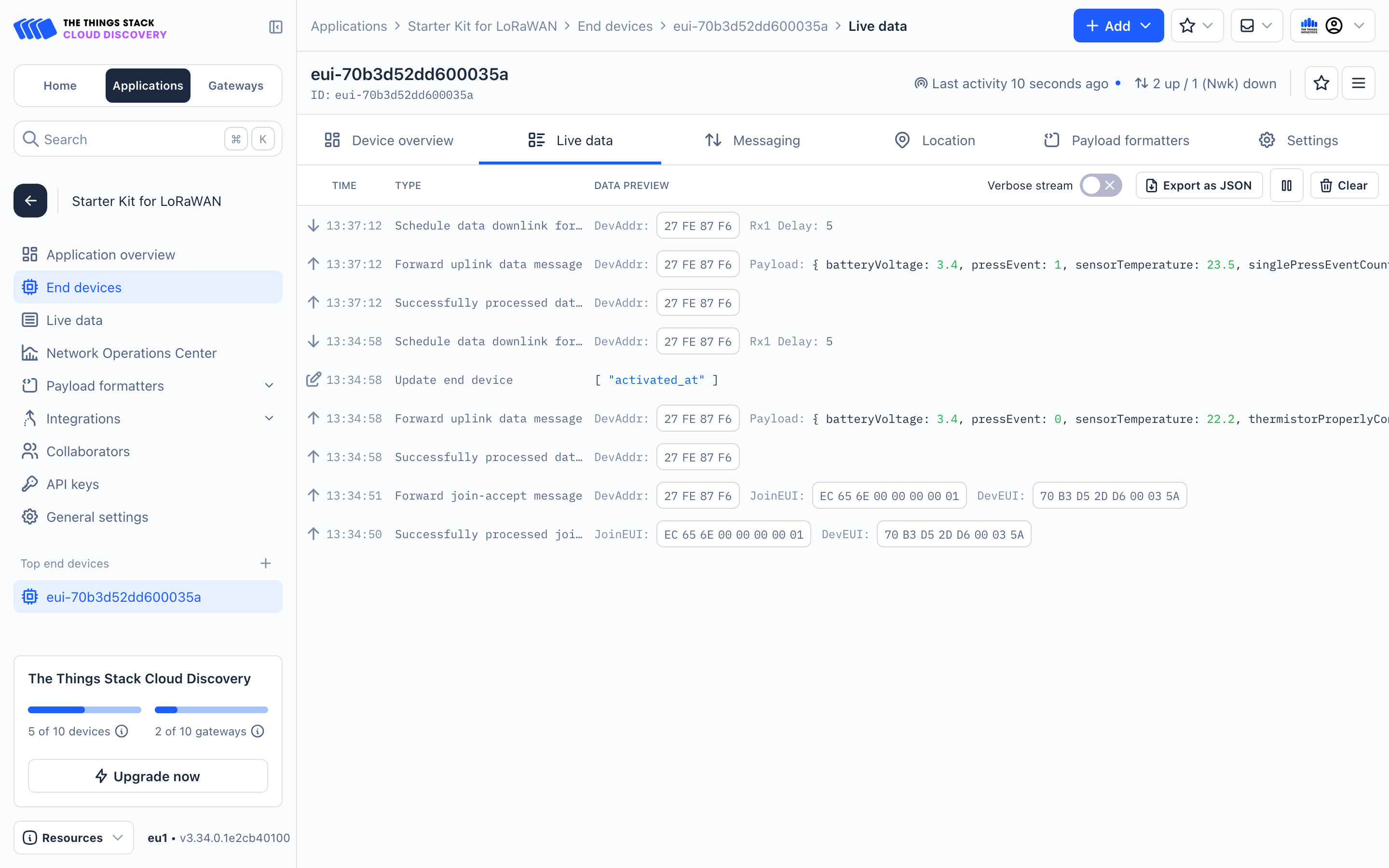Click the pause stream icon button

1286,186
